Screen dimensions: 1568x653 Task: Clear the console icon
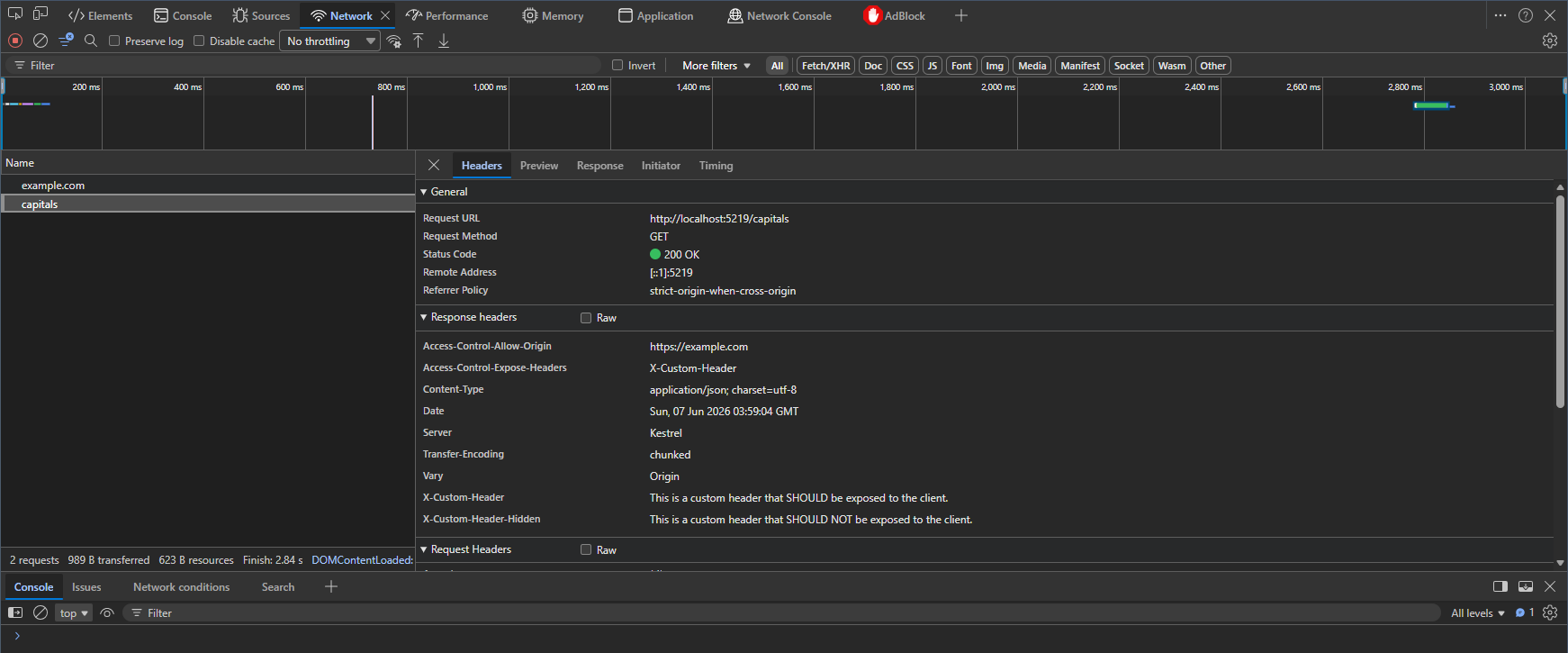pos(41,612)
